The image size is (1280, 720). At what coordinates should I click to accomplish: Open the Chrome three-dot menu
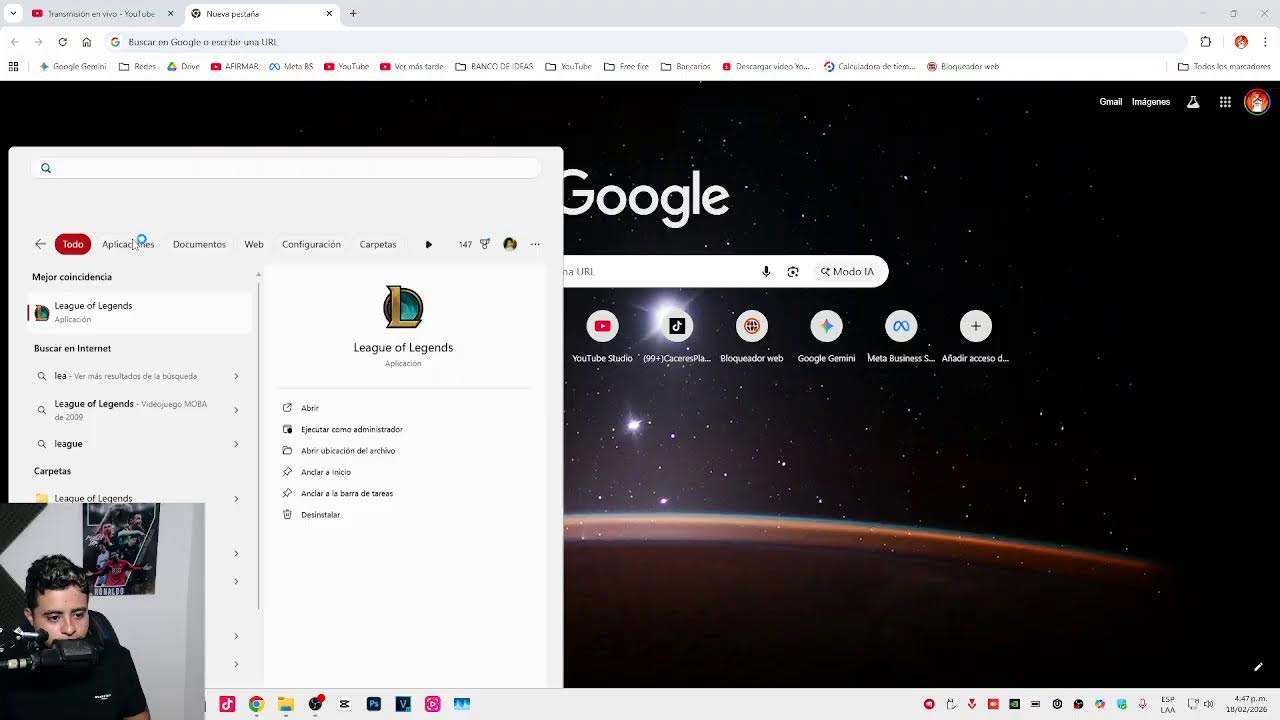click(x=1266, y=42)
